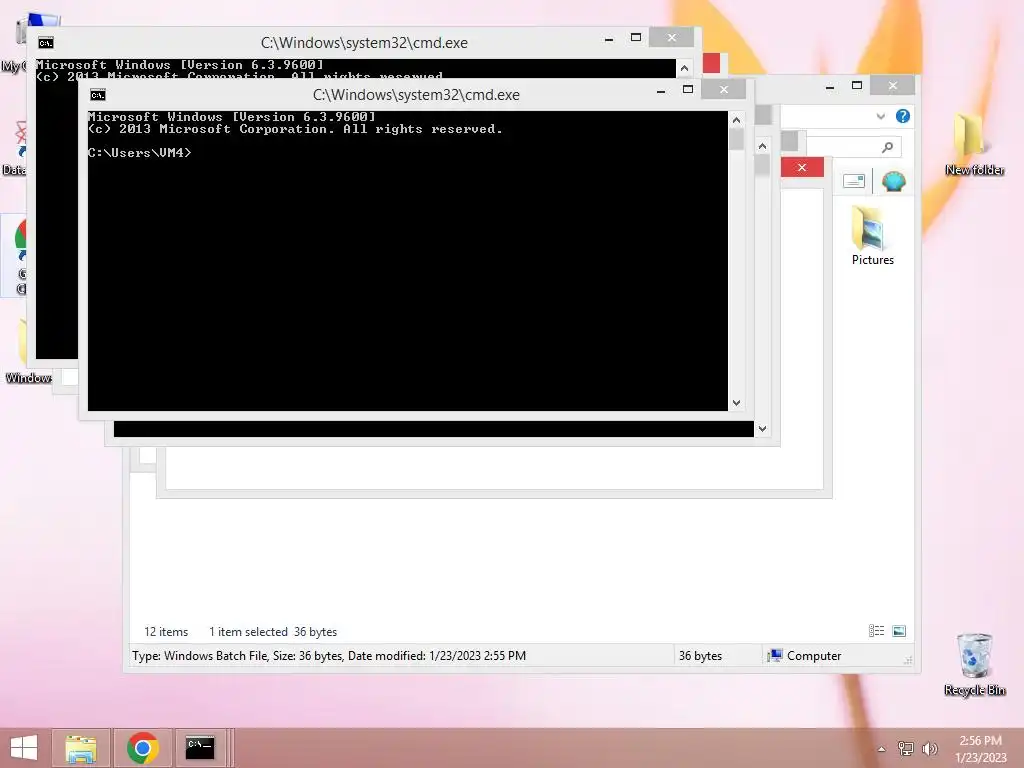
Task: Show hidden system tray icons
Action: (x=882, y=749)
